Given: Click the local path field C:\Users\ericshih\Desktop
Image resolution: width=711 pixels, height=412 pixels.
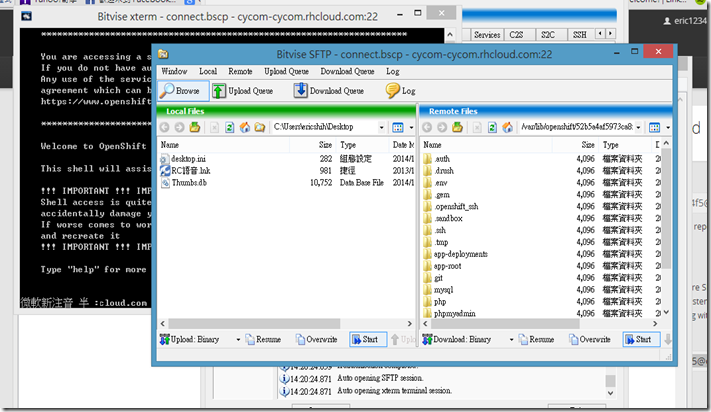Looking at the screenshot, I should tap(324, 127).
